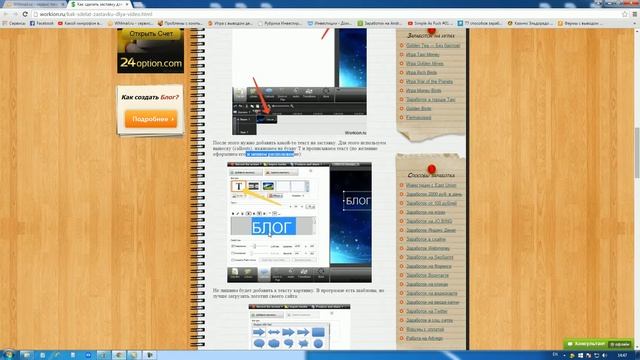Open the 'БЛОГ' text callout screenshot image

click(299, 222)
